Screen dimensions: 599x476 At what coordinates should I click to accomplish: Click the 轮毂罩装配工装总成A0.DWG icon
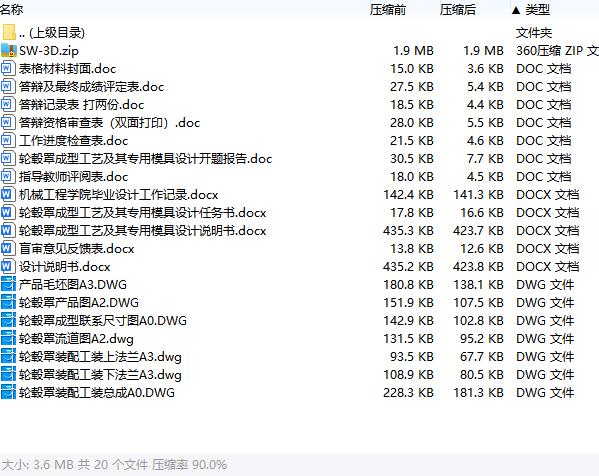tap(8, 392)
